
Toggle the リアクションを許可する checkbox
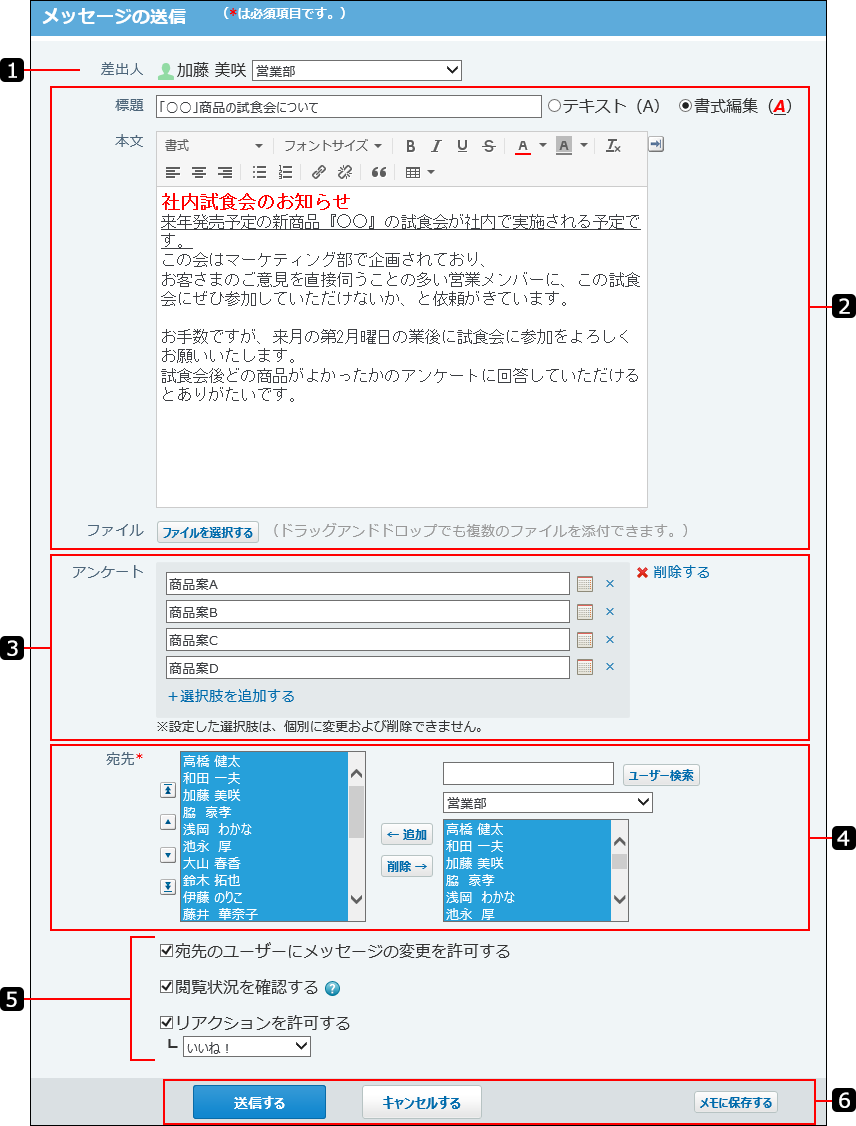[x=167, y=1022]
